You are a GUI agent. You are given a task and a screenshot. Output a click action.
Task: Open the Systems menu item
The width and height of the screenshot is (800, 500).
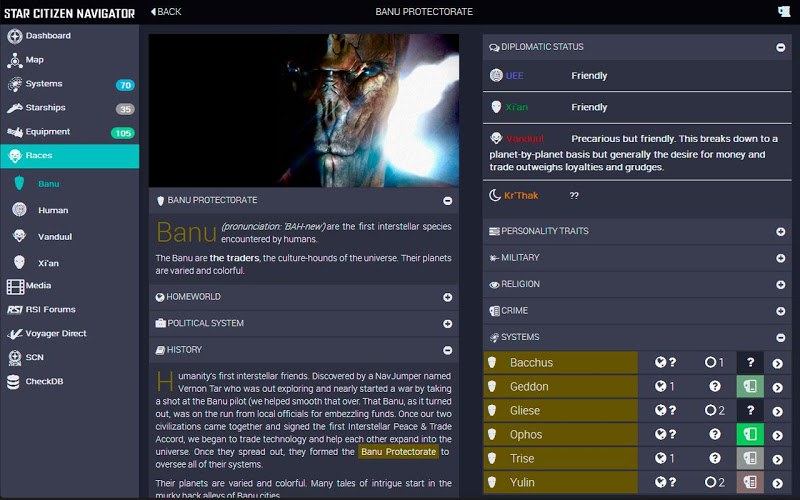[x=44, y=84]
